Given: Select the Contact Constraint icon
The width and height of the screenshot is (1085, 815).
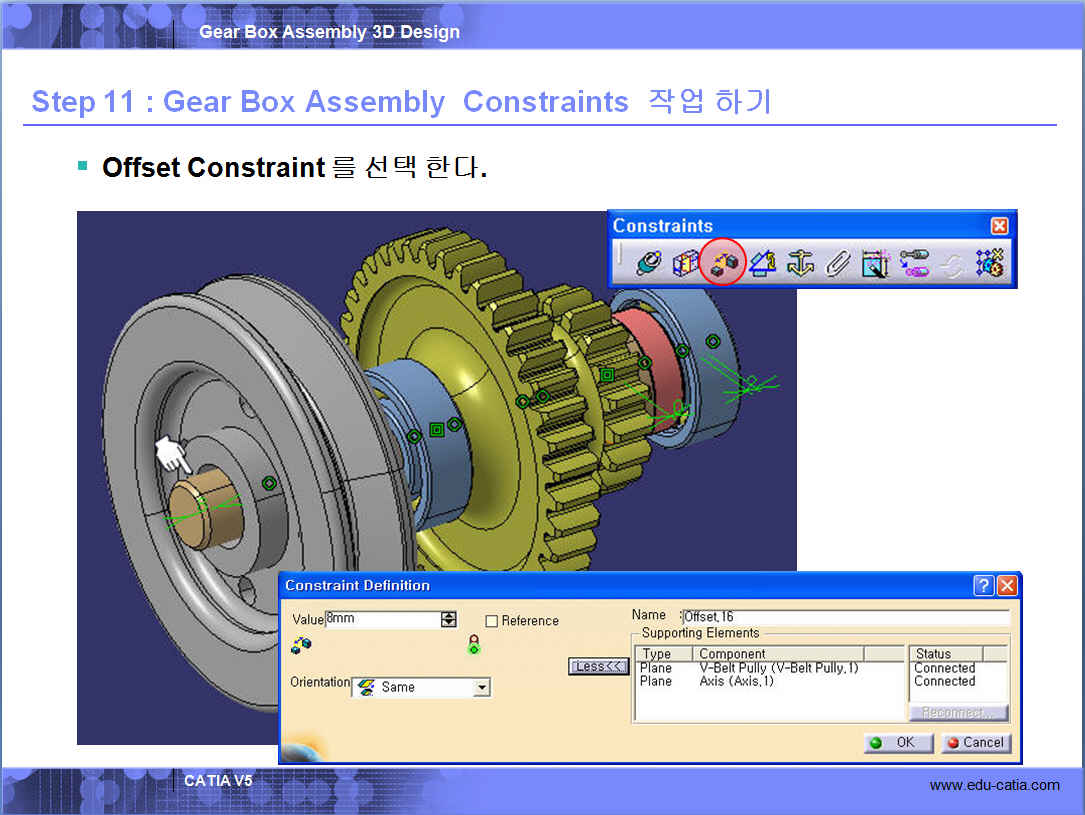Looking at the screenshot, I should [x=685, y=263].
